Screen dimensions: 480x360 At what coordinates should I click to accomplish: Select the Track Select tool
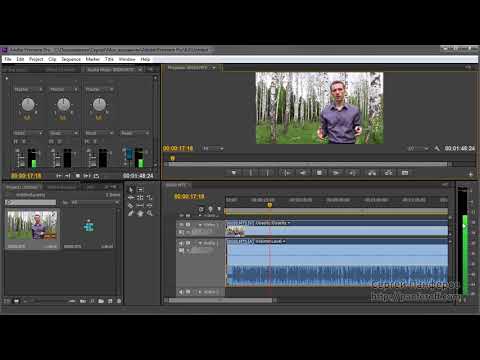pos(140,190)
